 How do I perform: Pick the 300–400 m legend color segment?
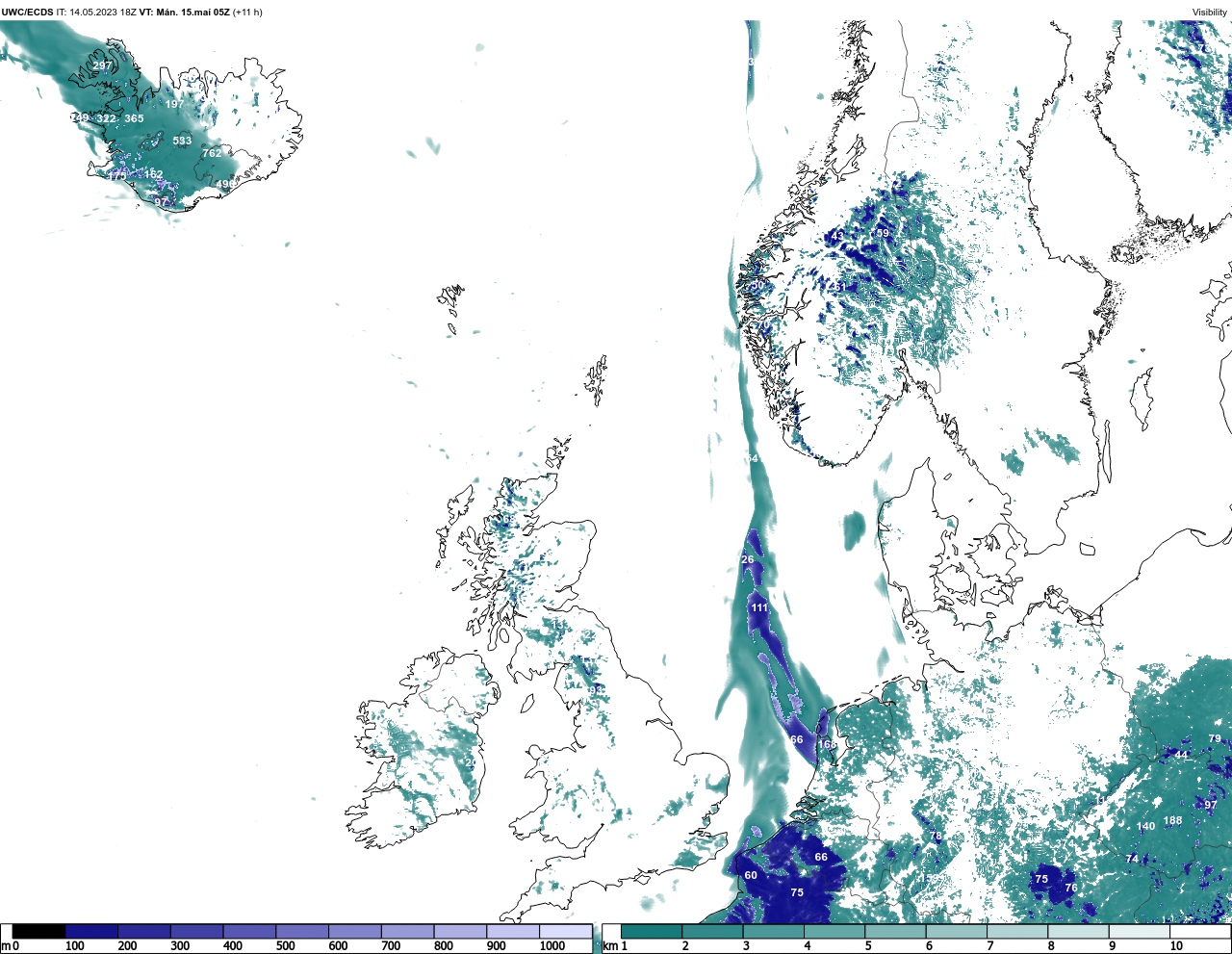(196, 931)
